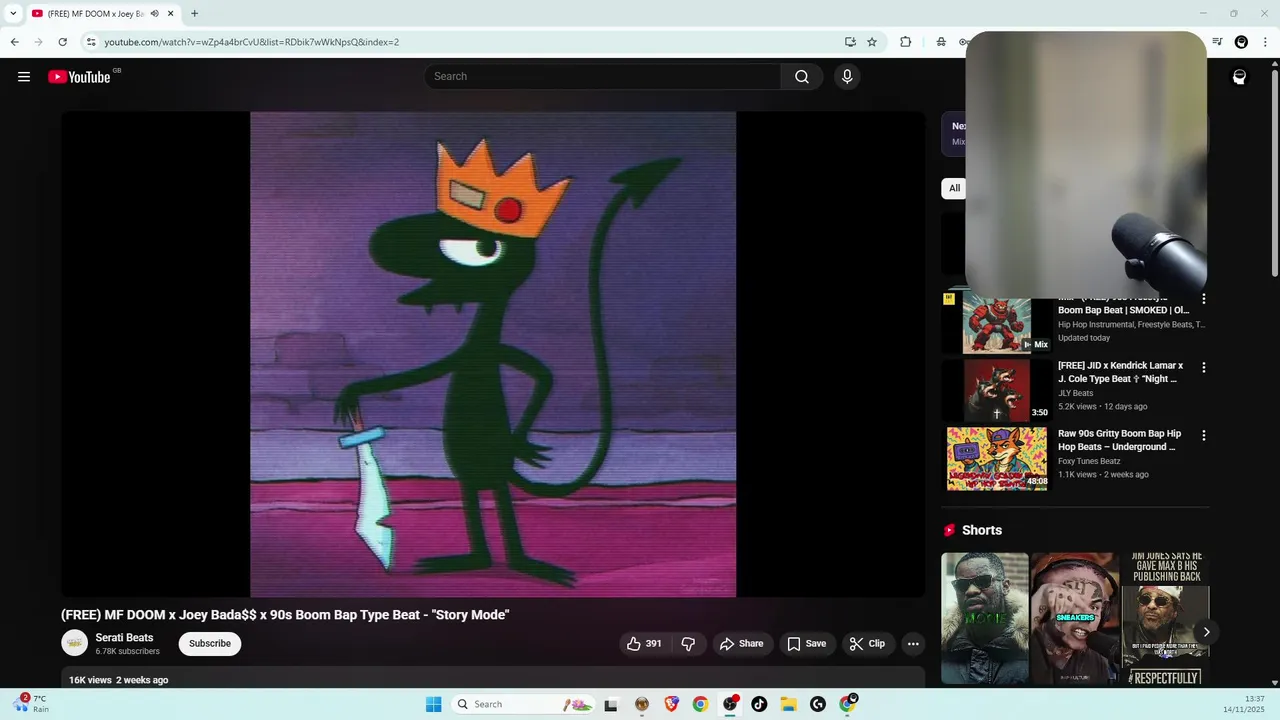Image resolution: width=1280 pixels, height=720 pixels.
Task: Bookmark this page with the star
Action: 872,42
